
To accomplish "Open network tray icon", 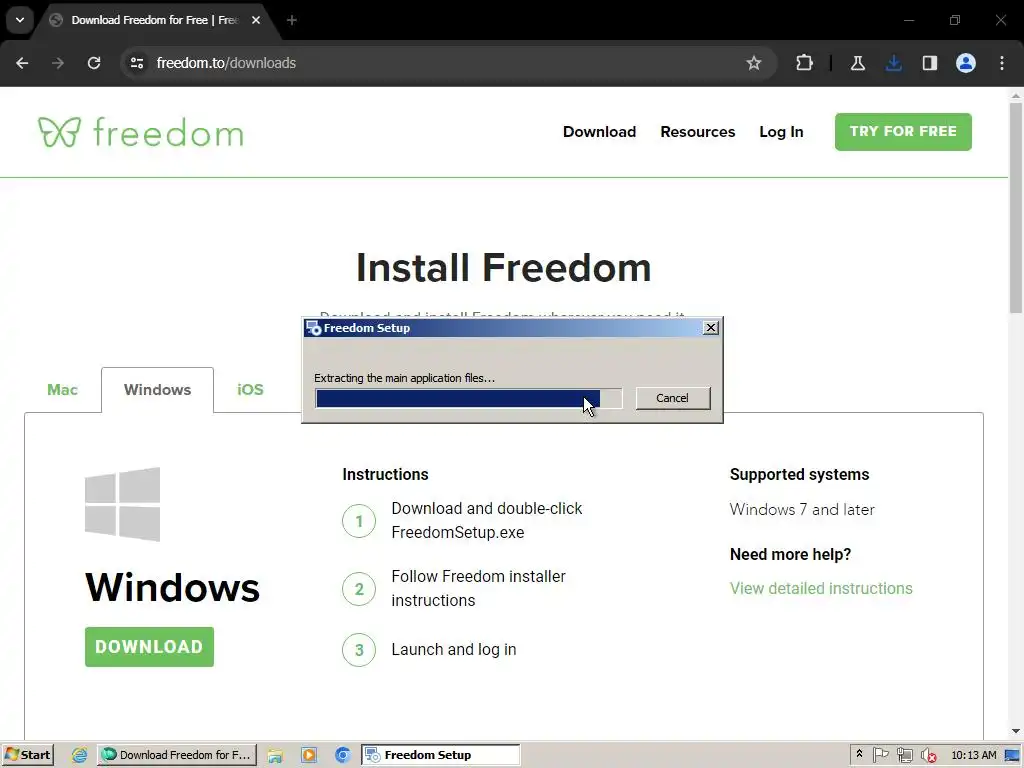I will (x=904, y=755).
